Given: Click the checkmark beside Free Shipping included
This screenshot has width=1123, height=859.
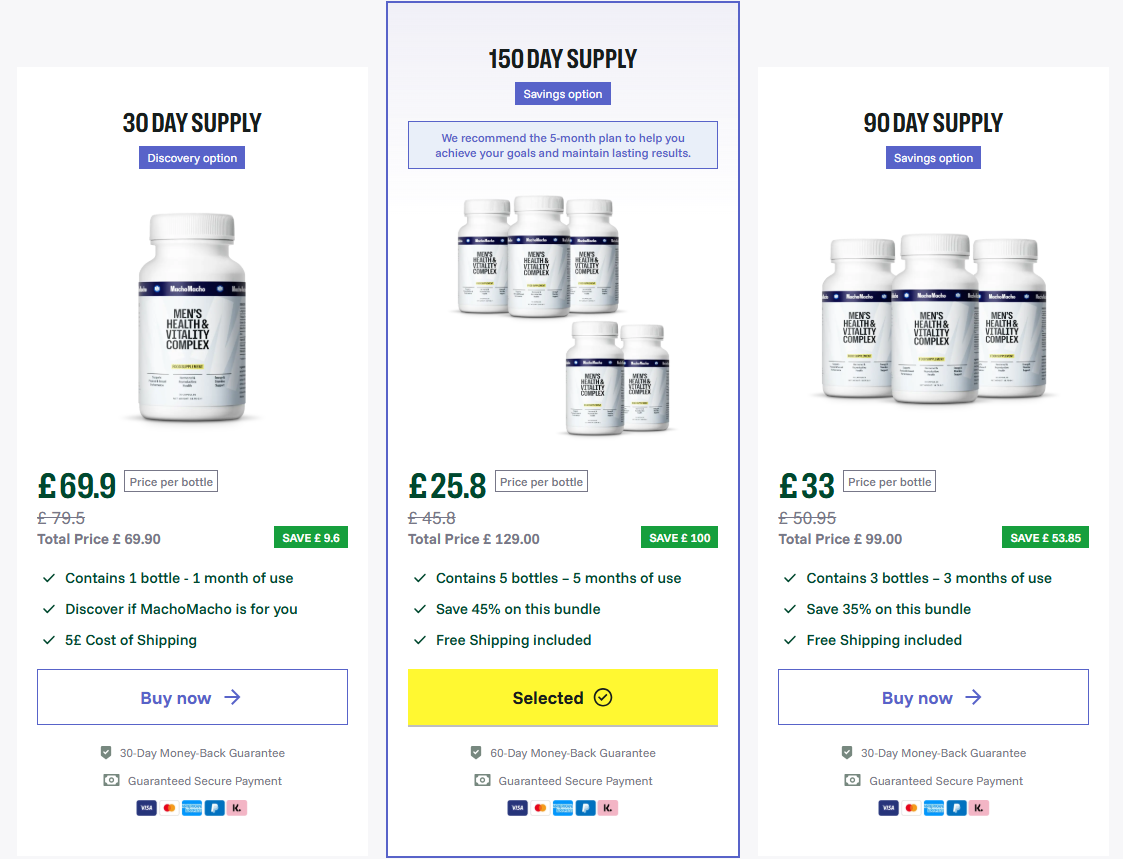Looking at the screenshot, I should [419, 639].
